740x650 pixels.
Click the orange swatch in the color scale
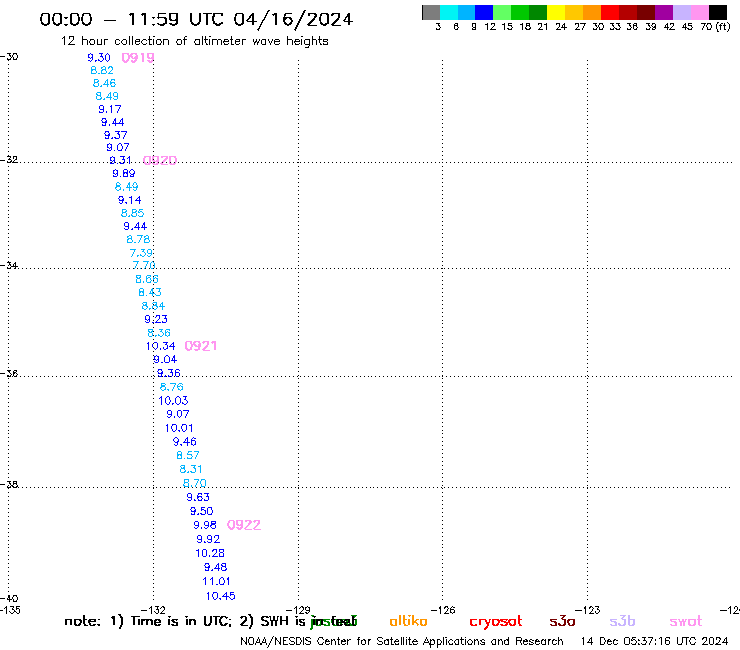click(592, 12)
